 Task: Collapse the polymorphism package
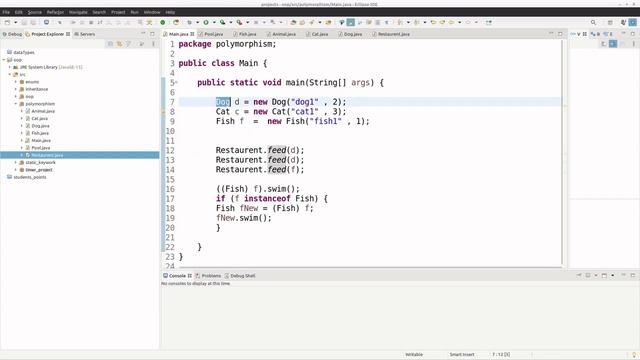tap(16, 104)
